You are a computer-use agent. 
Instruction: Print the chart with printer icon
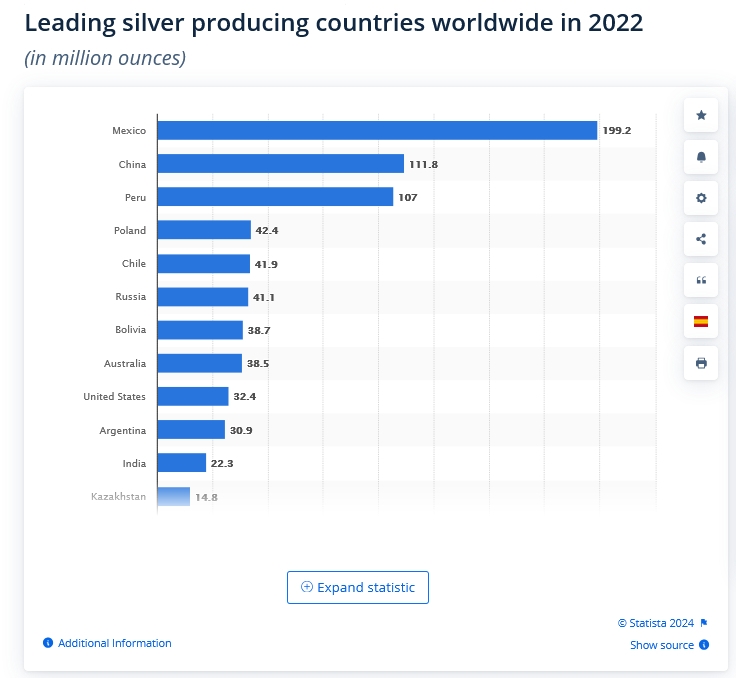click(701, 363)
